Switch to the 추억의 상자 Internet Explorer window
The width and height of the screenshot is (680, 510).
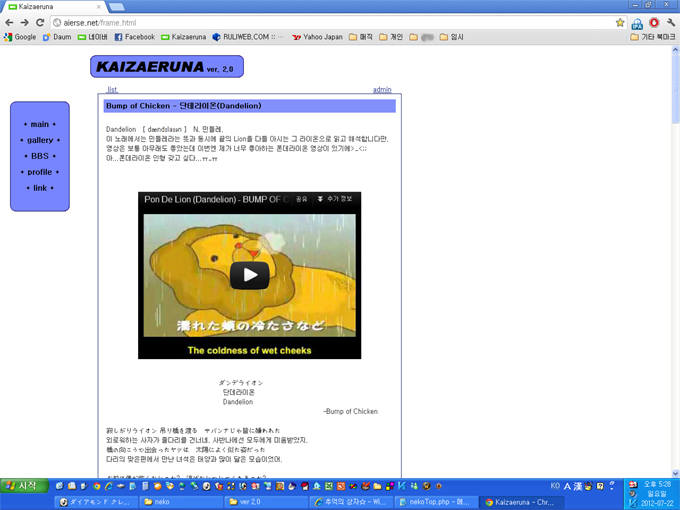point(351,502)
